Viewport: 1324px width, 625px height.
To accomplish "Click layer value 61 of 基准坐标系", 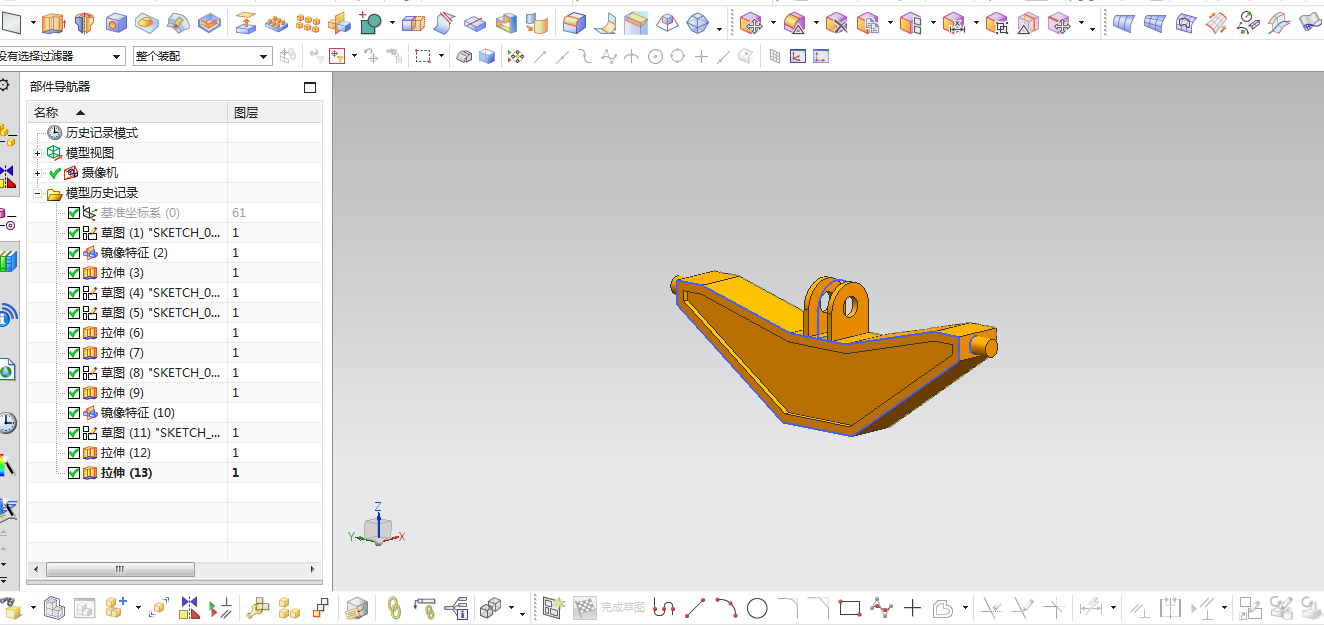I will pyautogui.click(x=239, y=213).
